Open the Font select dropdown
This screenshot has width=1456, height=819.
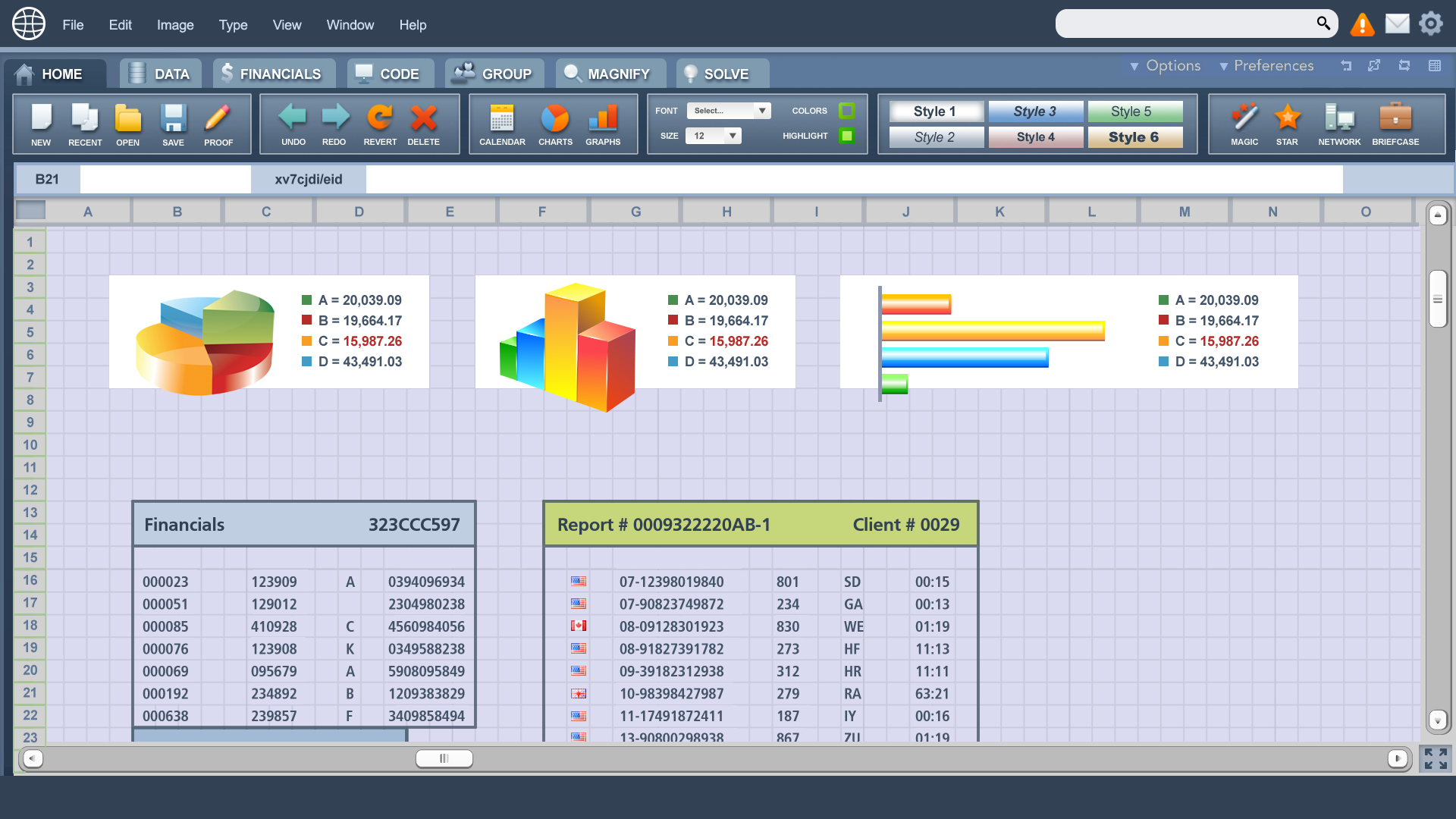728,111
